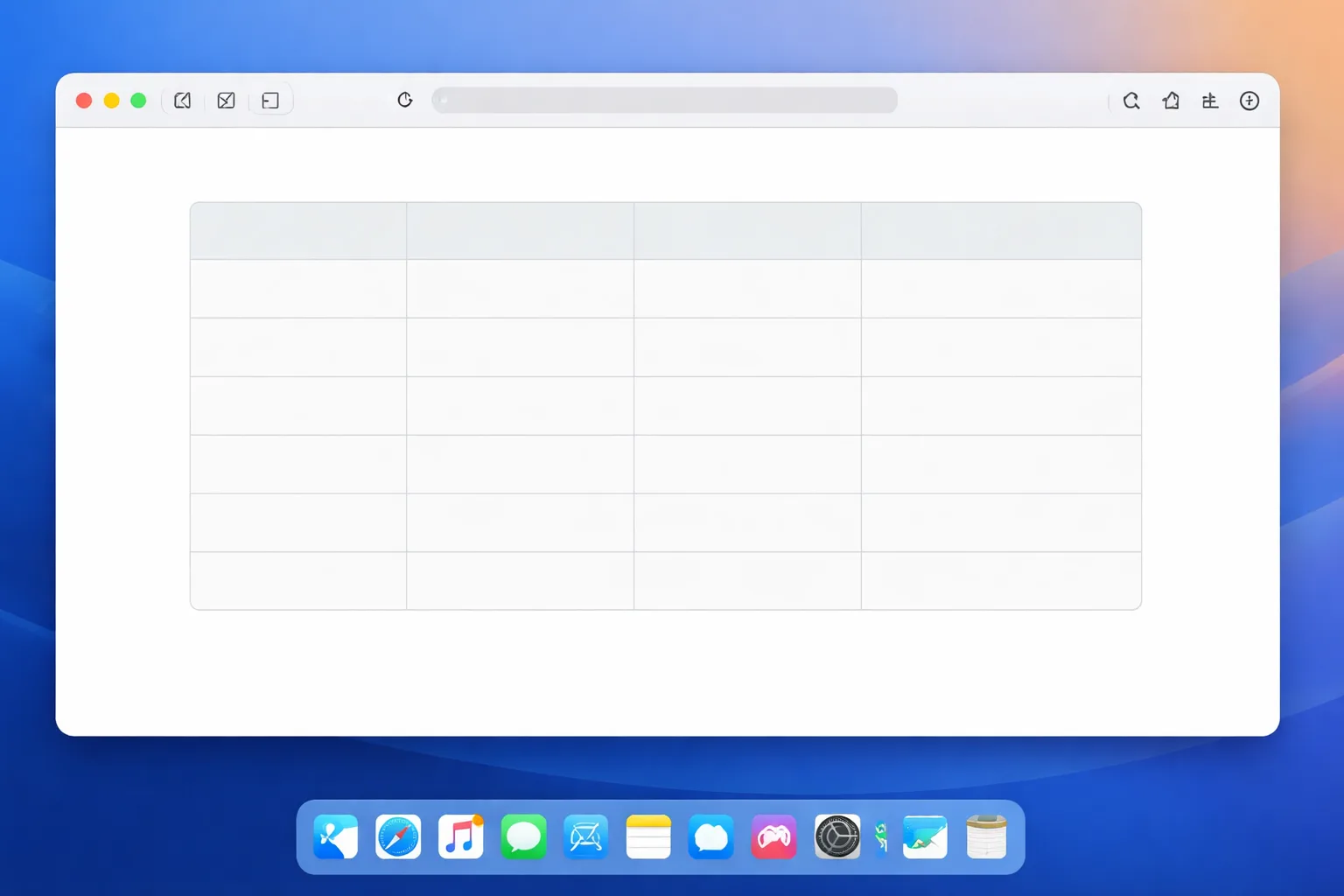Toggle the sidebar panel icon in the toolbar
This screenshot has width=1344, height=896.
(x=270, y=101)
